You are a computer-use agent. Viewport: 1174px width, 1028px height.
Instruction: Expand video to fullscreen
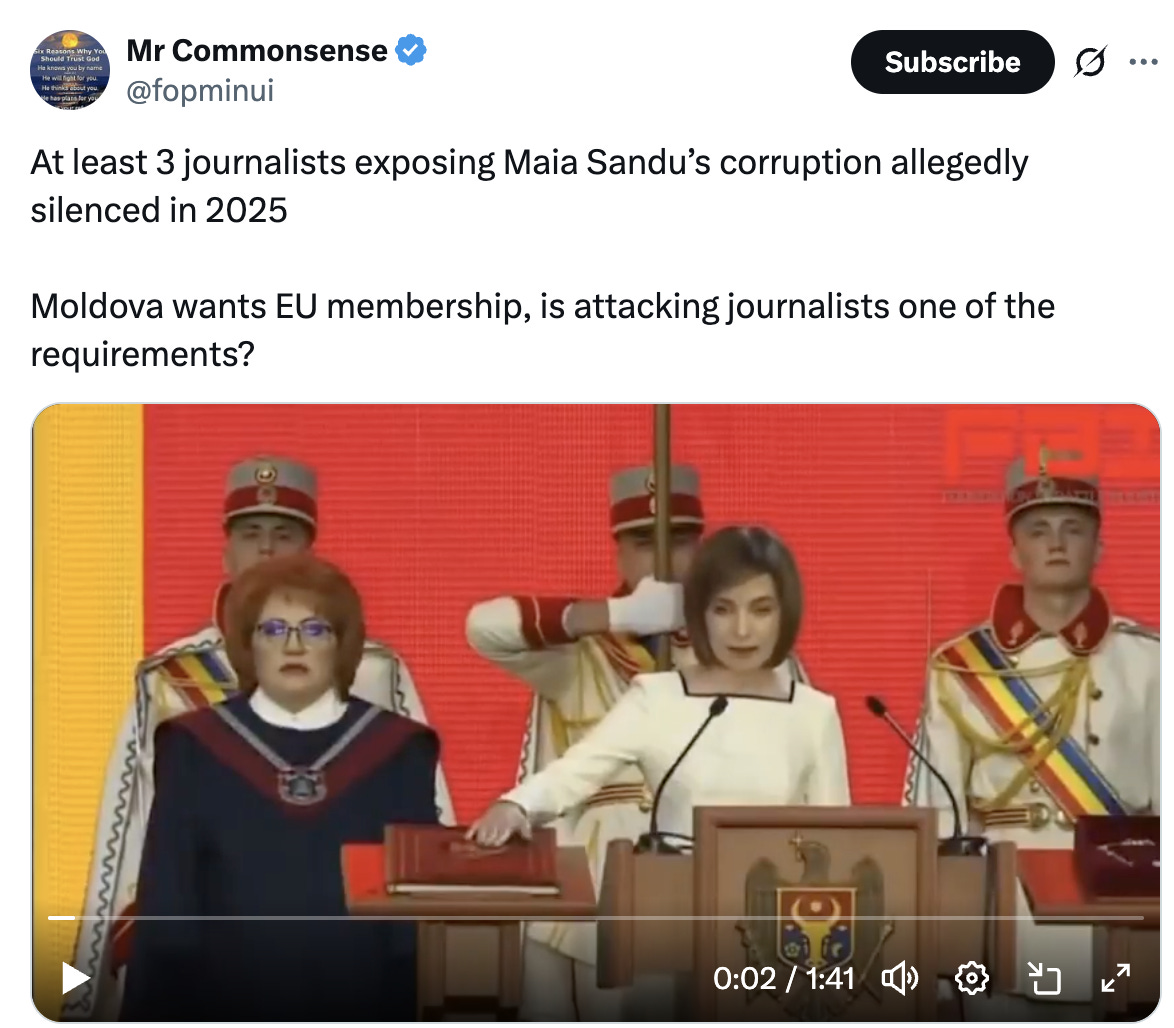[x=1116, y=978]
